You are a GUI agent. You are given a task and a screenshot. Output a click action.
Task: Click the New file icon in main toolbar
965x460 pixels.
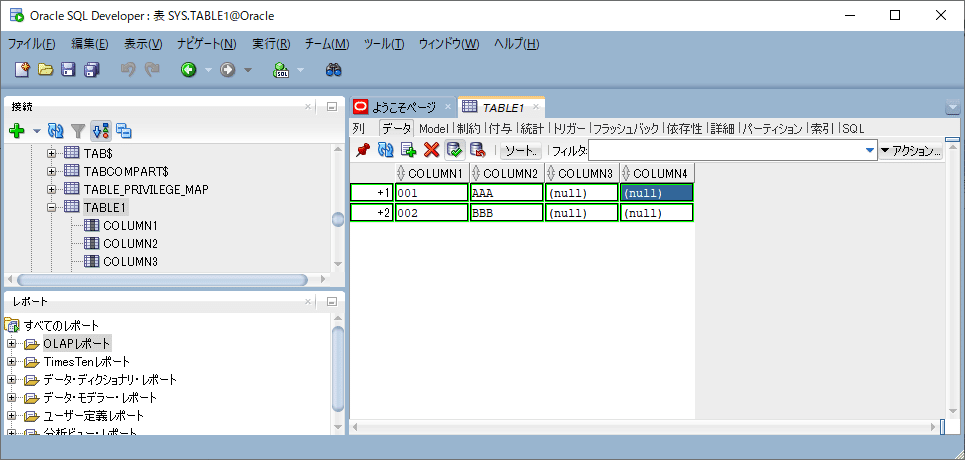pos(22,70)
